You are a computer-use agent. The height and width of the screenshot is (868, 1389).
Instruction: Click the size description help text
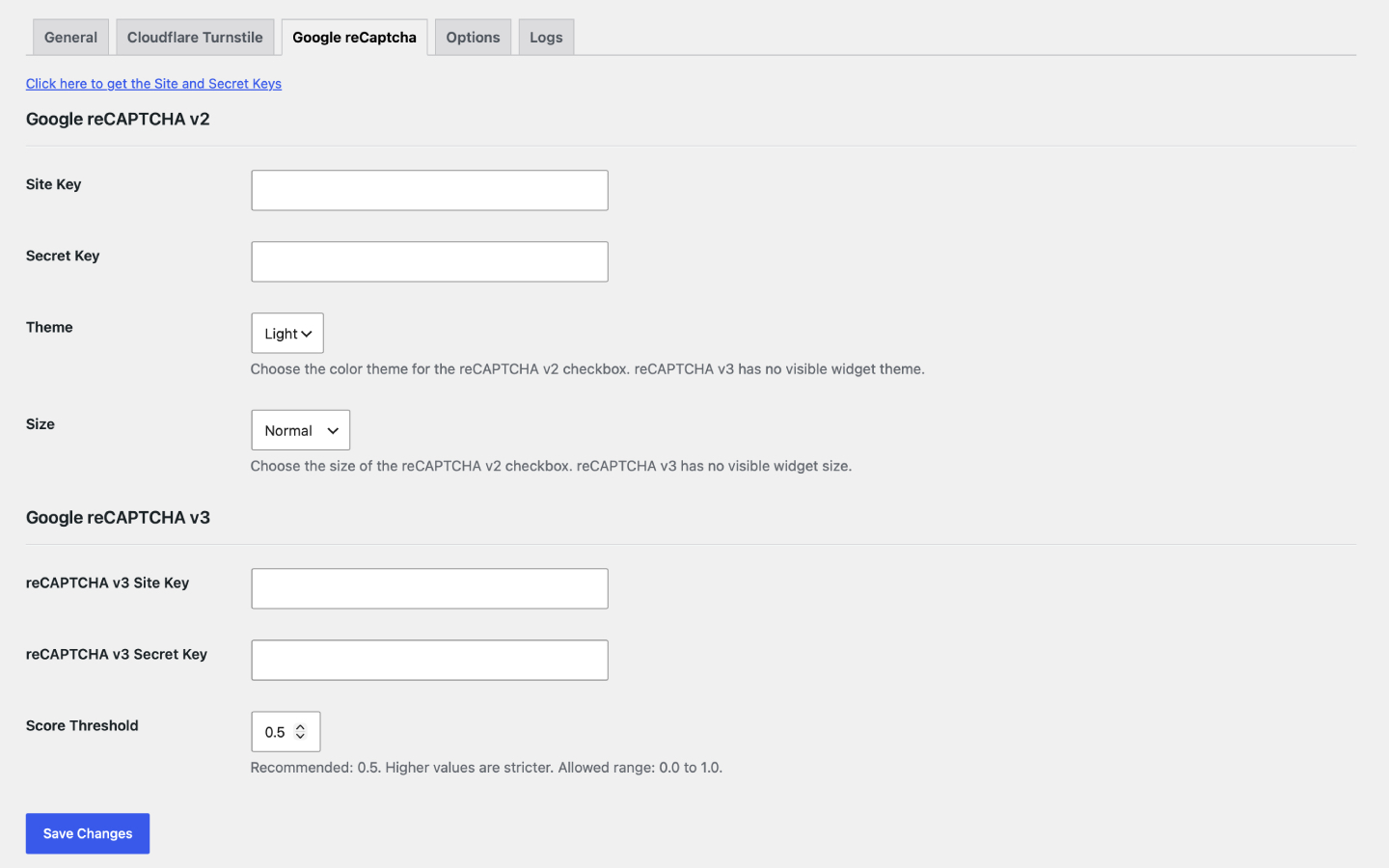551,466
